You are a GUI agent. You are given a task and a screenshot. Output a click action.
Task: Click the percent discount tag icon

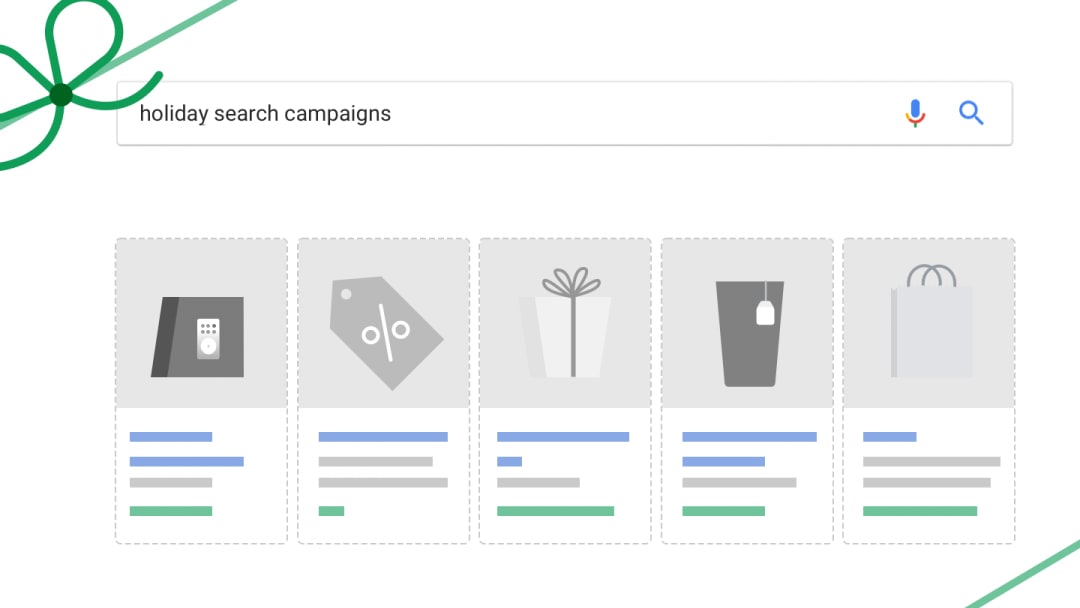pyautogui.click(x=385, y=331)
